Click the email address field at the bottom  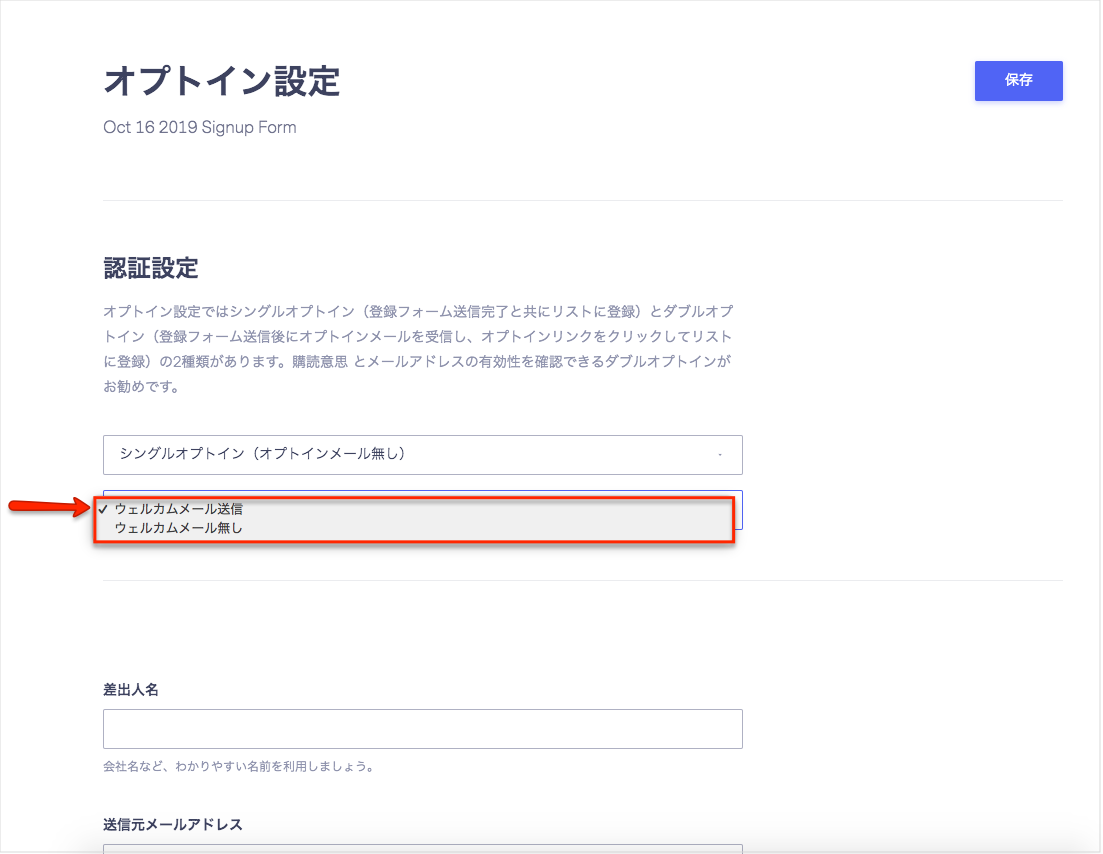tap(422, 848)
